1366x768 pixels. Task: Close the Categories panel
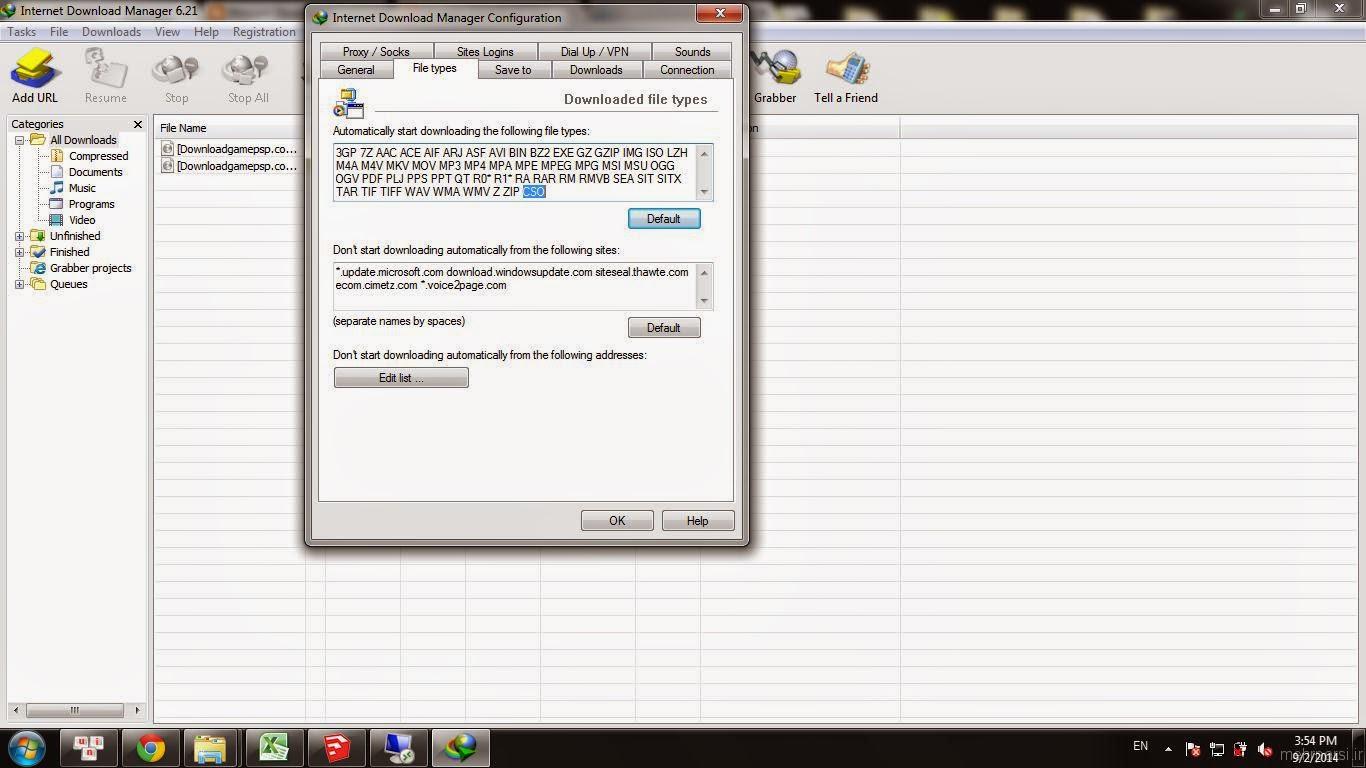coord(138,124)
